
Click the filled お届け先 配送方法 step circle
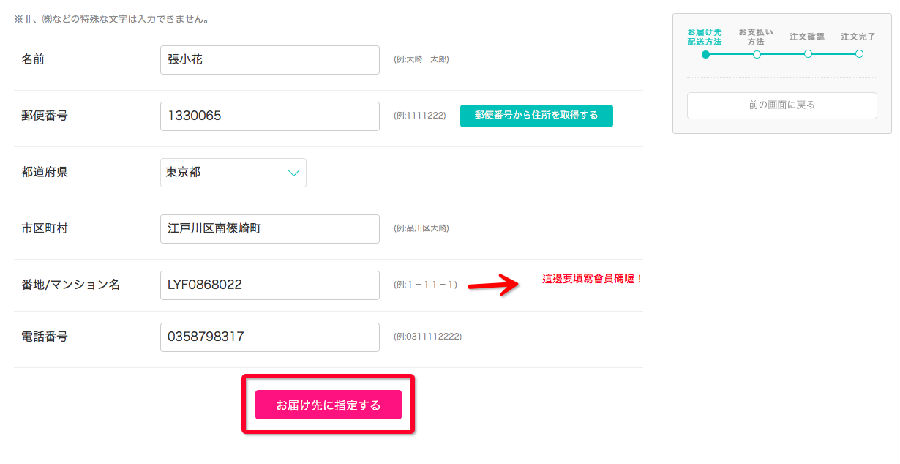(705, 54)
